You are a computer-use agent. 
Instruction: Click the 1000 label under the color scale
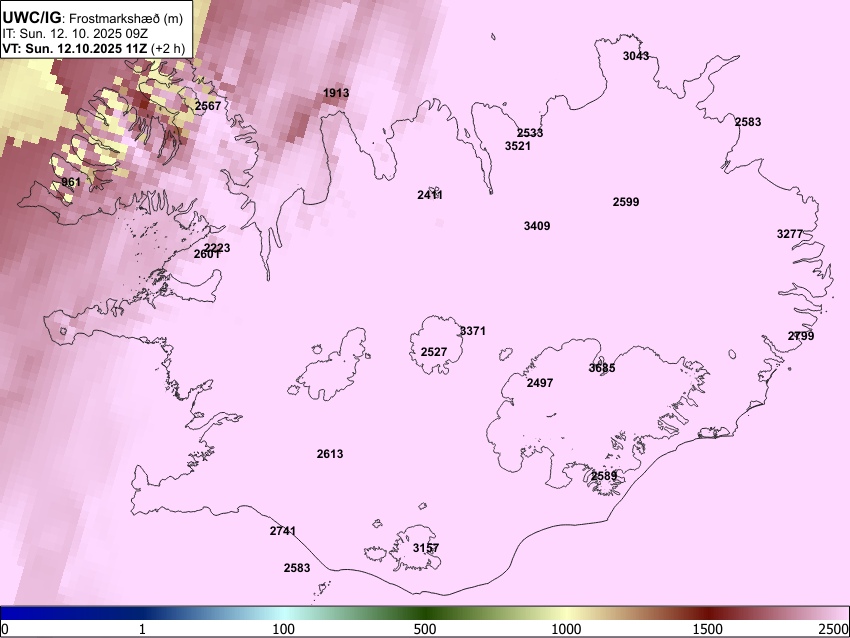point(566,629)
